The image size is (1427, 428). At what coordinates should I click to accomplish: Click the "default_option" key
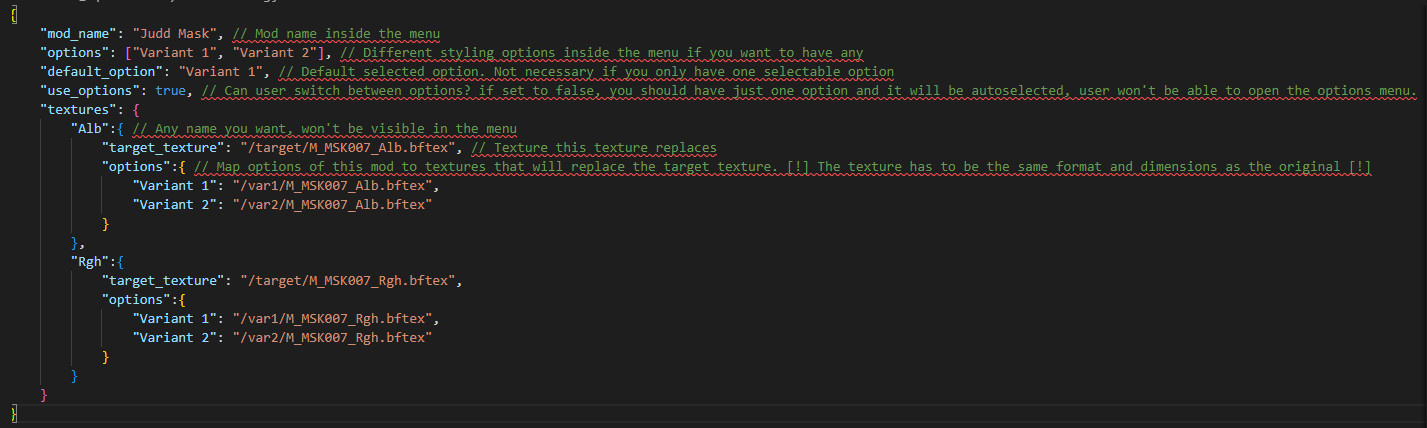102,71
